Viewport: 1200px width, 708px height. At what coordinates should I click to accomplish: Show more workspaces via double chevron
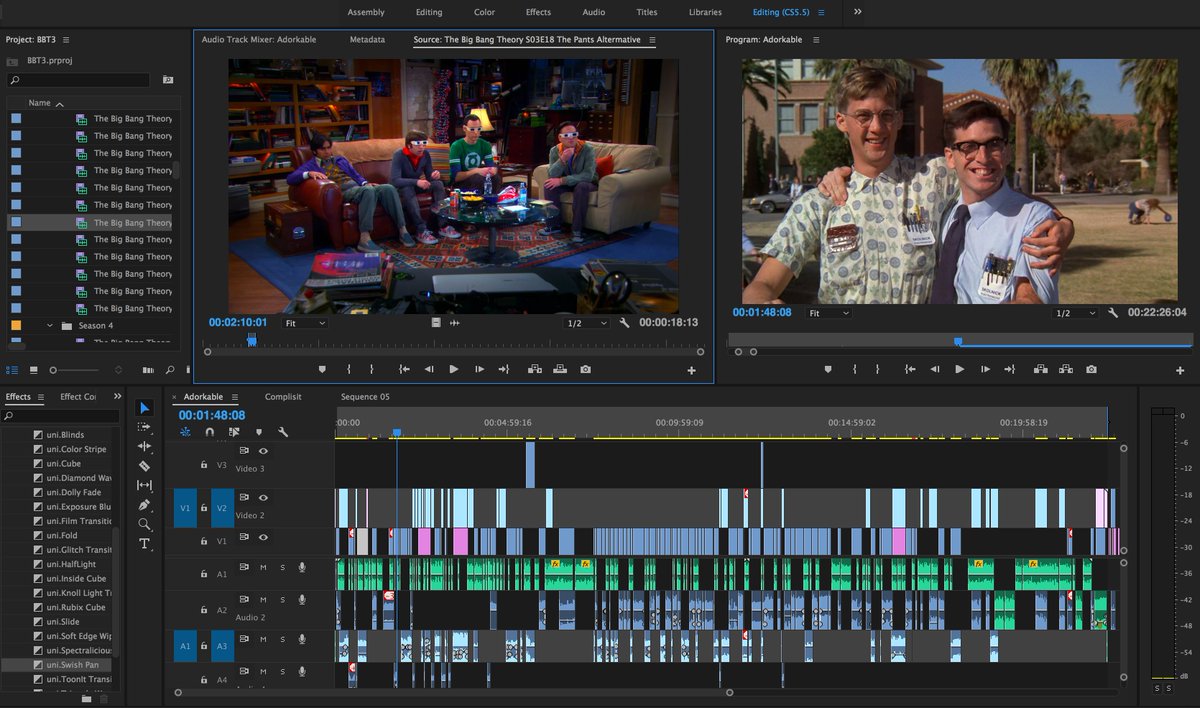(857, 12)
